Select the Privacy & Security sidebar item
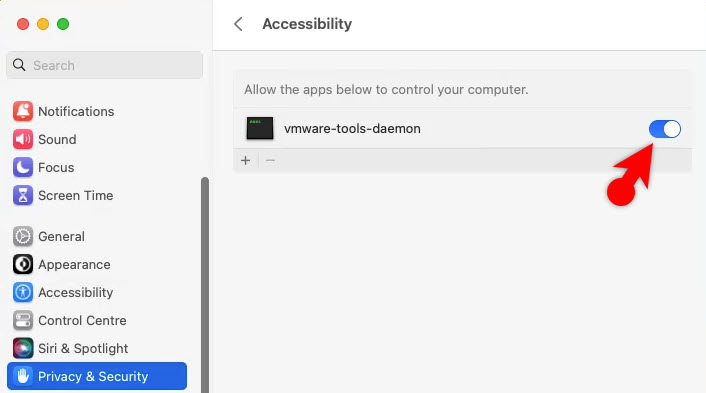706x393 pixels. (97, 376)
